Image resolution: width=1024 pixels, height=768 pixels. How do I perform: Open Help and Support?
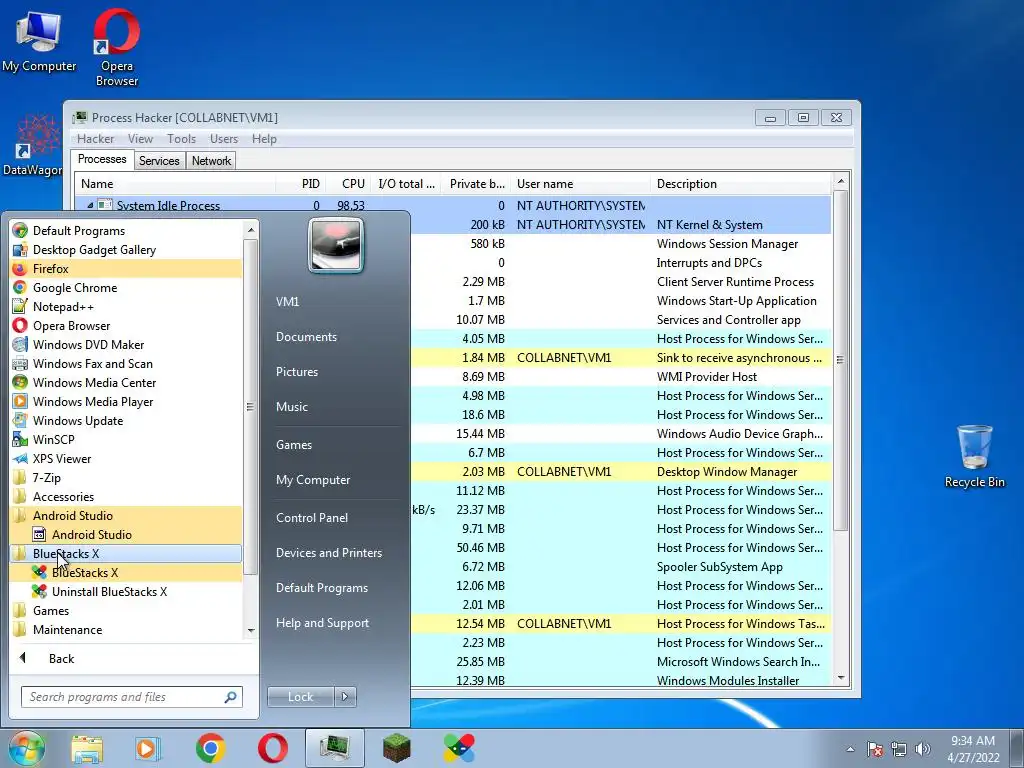pos(322,622)
